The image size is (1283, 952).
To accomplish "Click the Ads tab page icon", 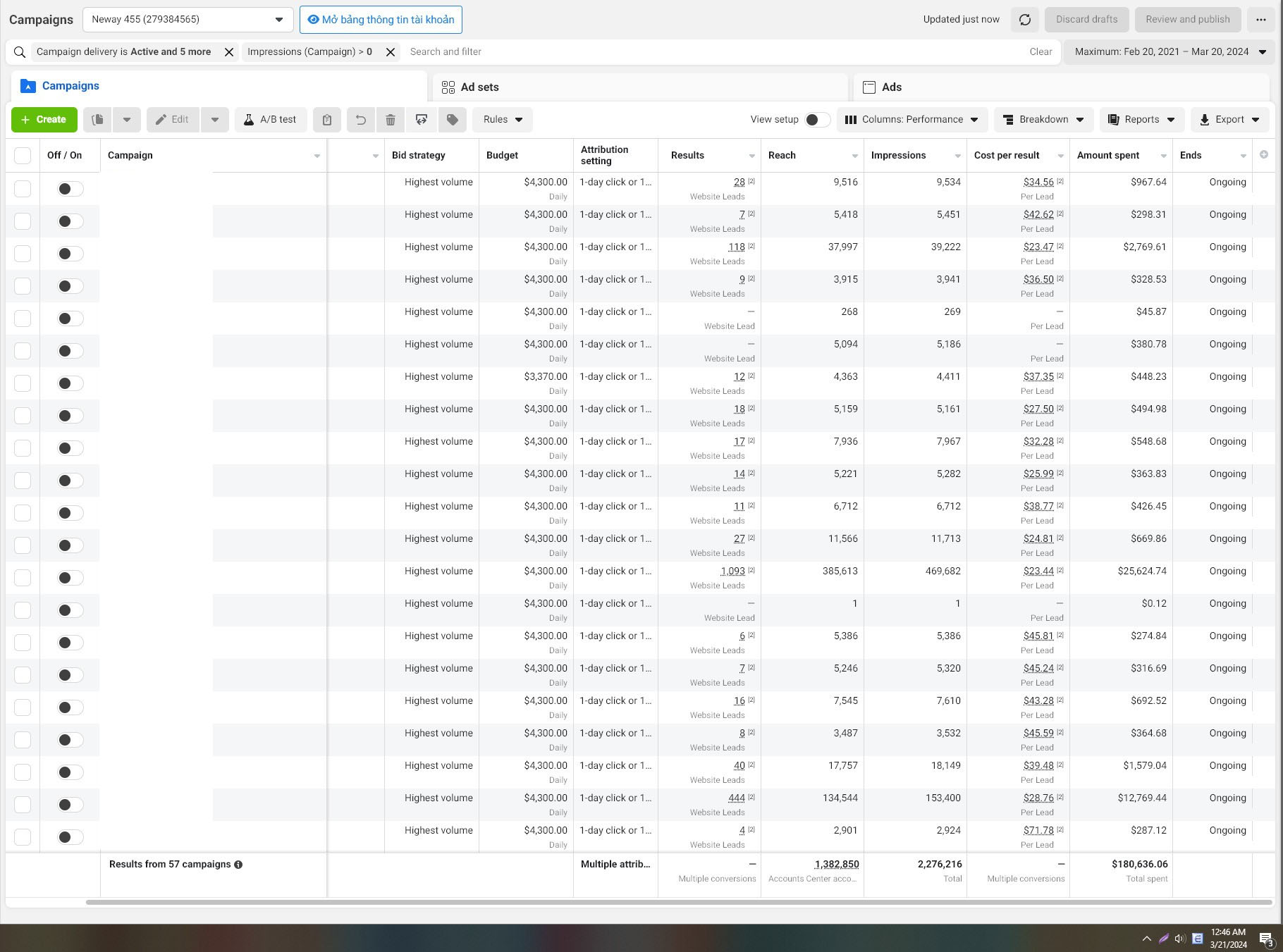I will click(869, 87).
